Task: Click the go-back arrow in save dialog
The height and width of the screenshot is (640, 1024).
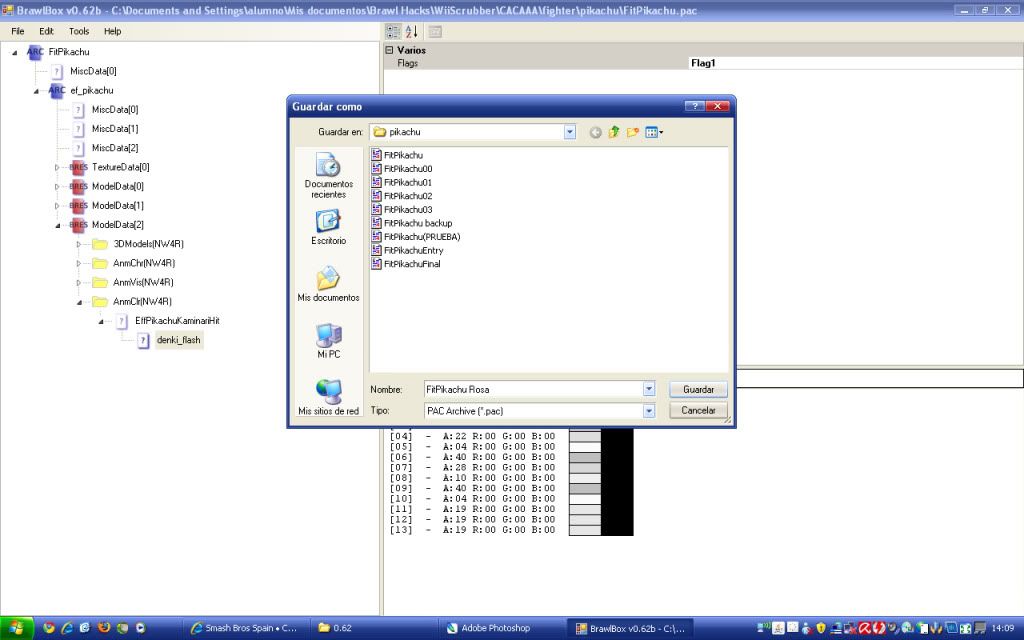Action: click(x=596, y=132)
